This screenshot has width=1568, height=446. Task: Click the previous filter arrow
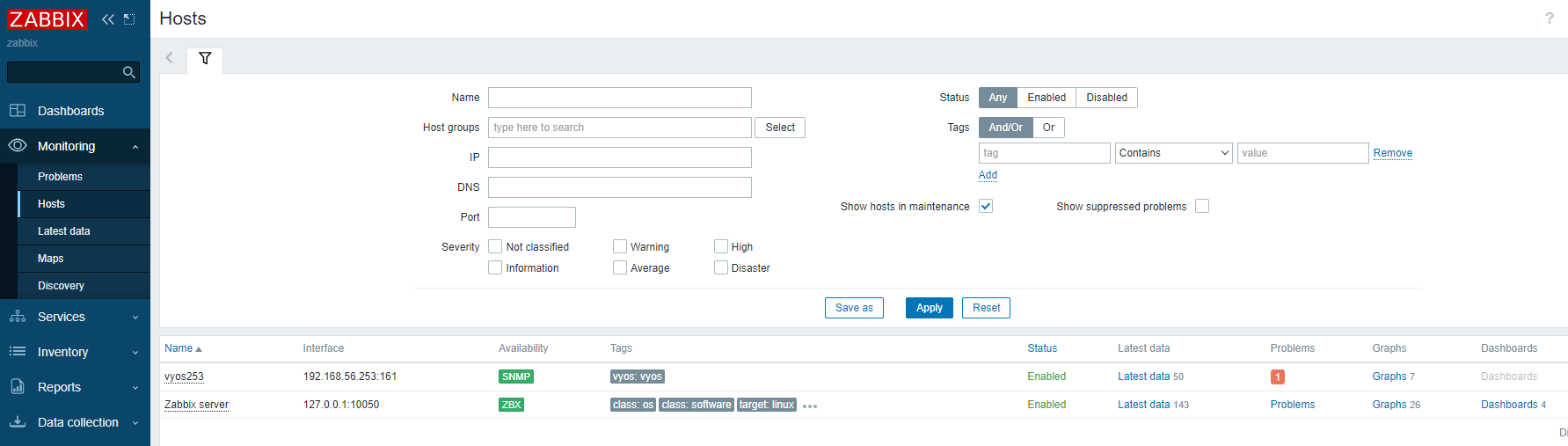170,58
